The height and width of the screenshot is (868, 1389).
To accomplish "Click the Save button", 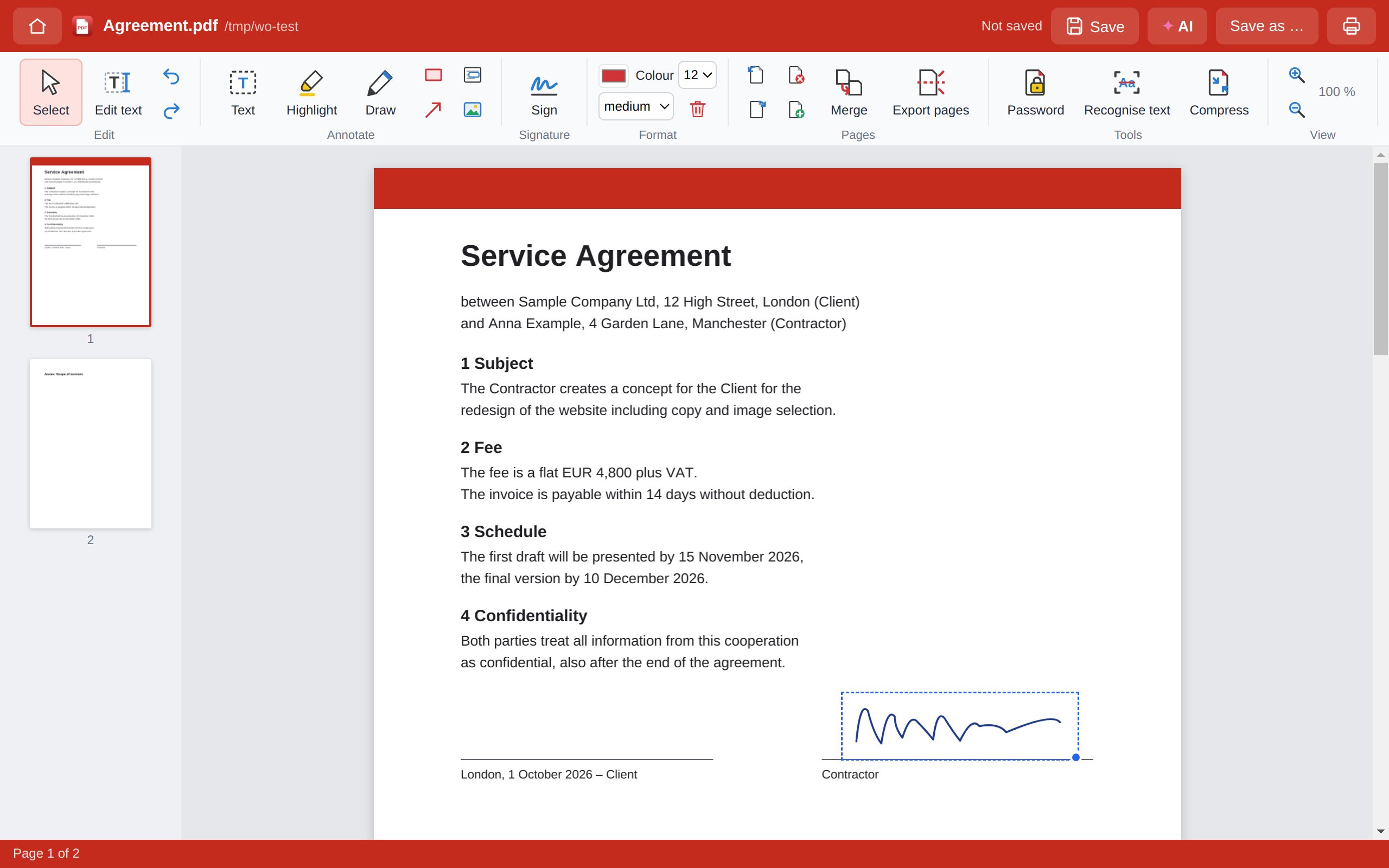I will [x=1094, y=26].
